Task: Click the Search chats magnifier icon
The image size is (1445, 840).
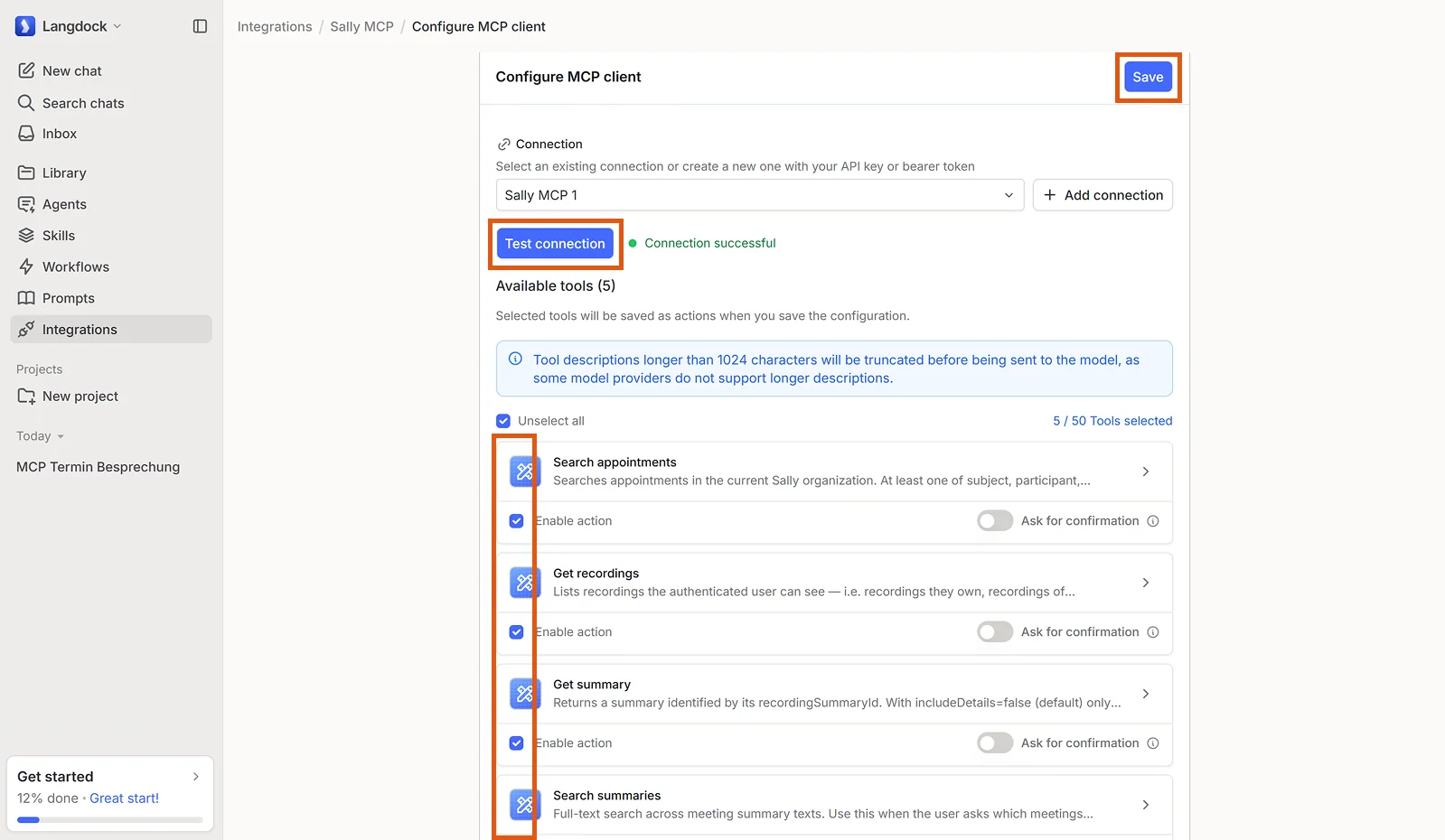Action: pos(26,103)
